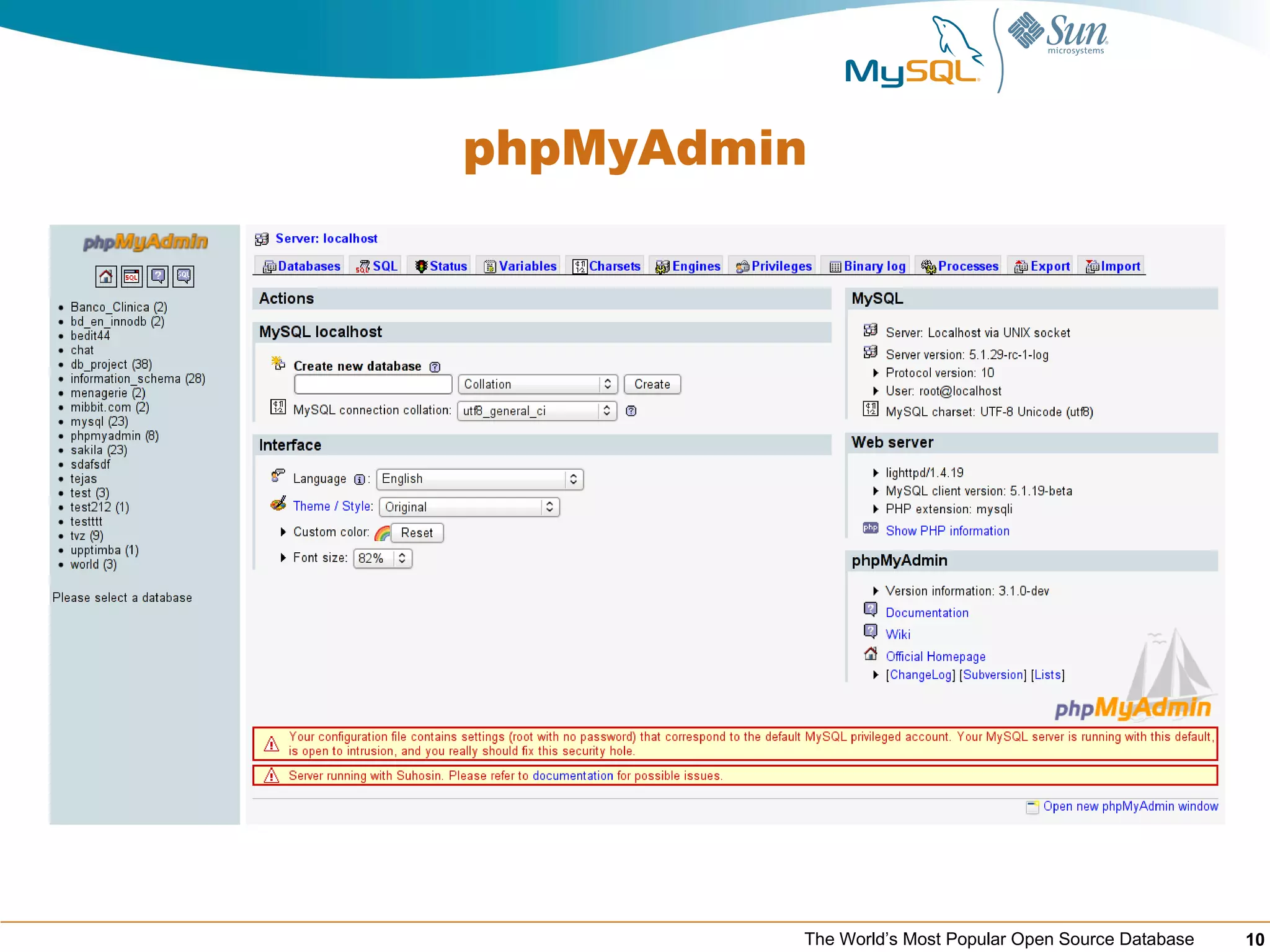Click the Theme / Style paint icon
The image size is (1270, 952).
[x=278, y=504]
